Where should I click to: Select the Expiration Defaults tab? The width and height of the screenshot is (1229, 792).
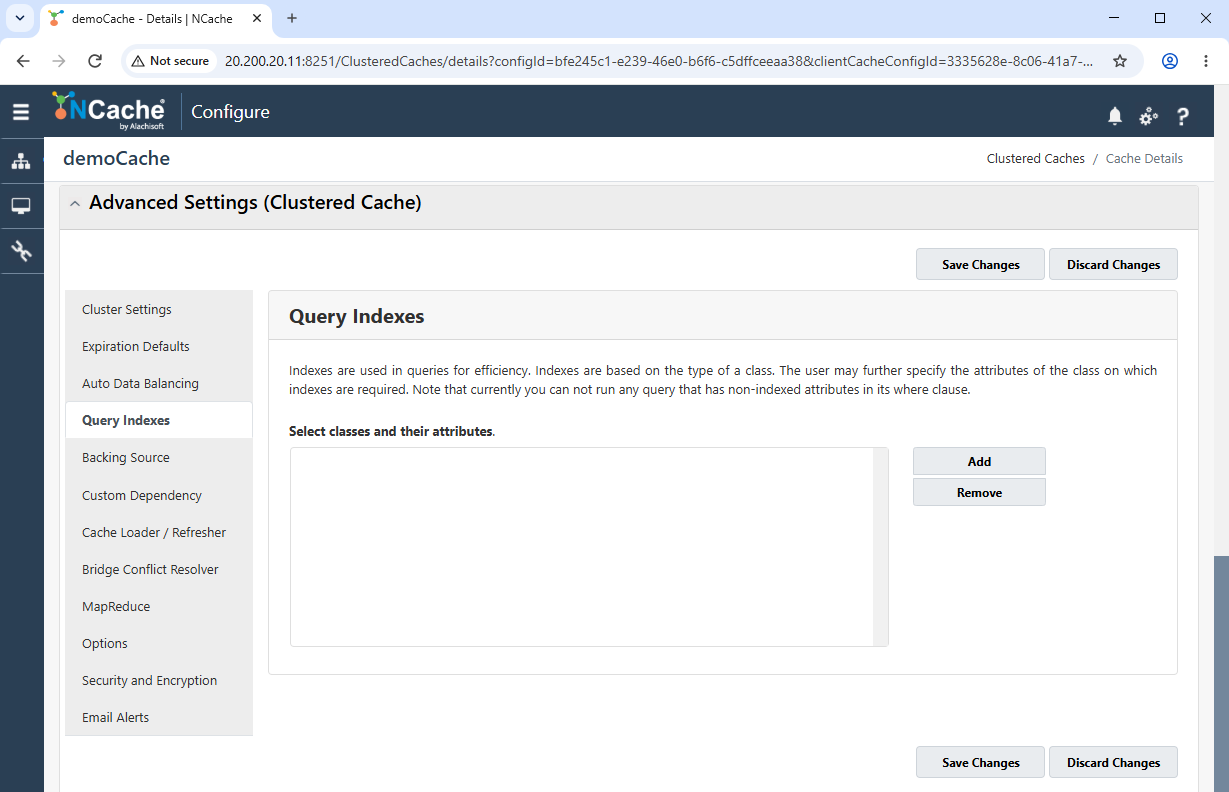click(159, 347)
